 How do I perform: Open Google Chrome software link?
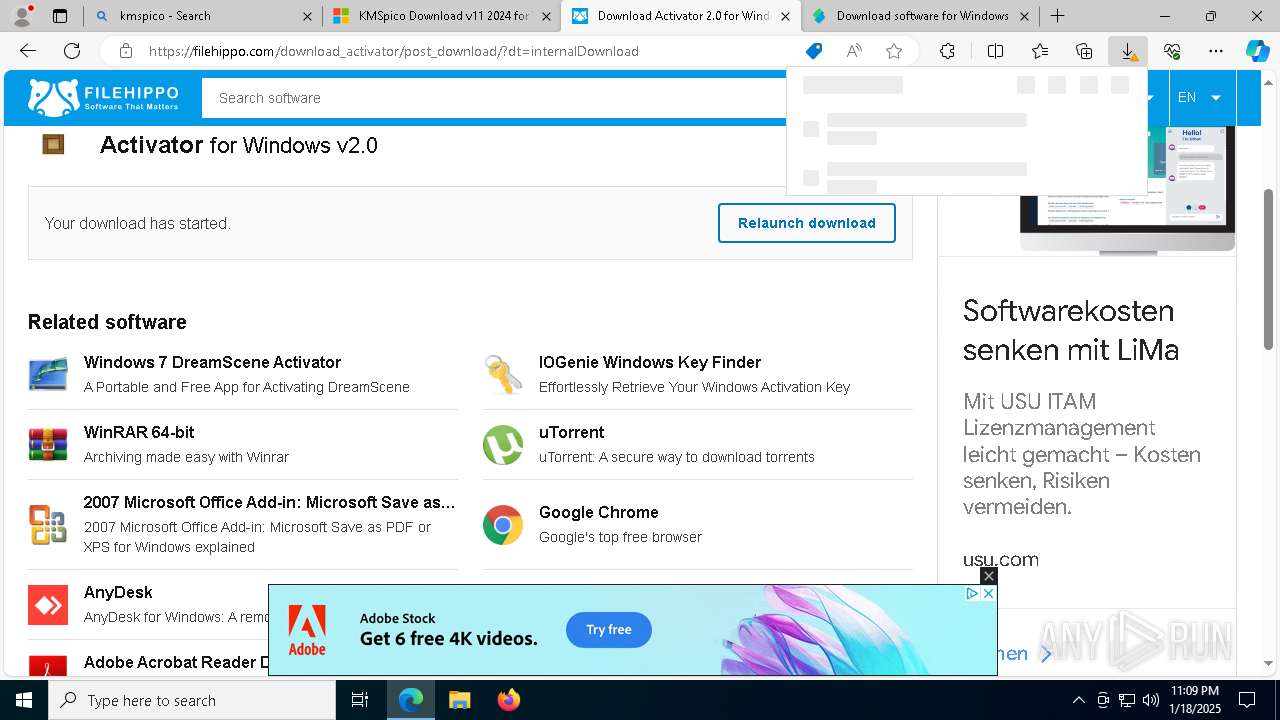point(598,512)
